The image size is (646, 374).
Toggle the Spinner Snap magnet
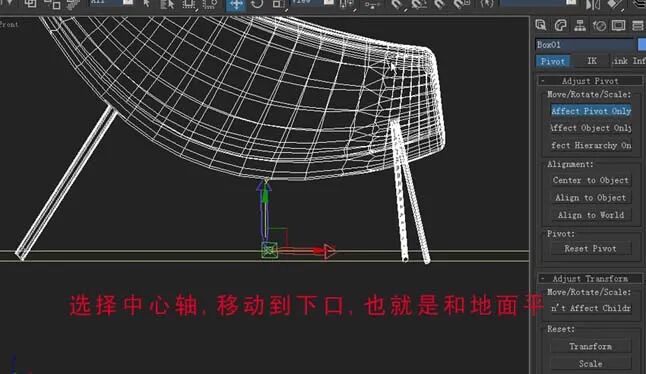[462, 4]
